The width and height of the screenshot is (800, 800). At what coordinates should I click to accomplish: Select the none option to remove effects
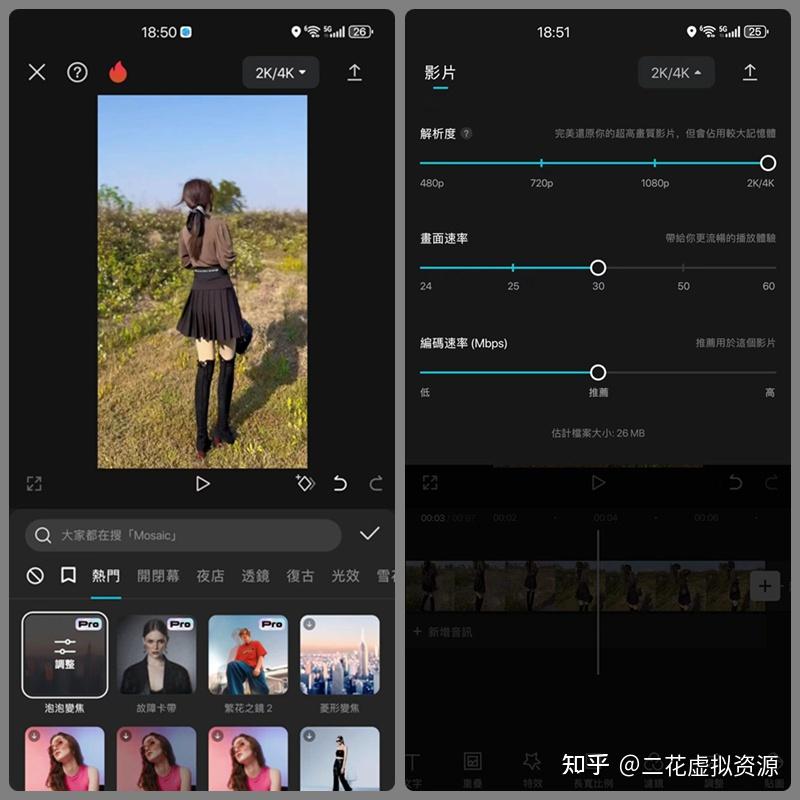tap(33, 573)
